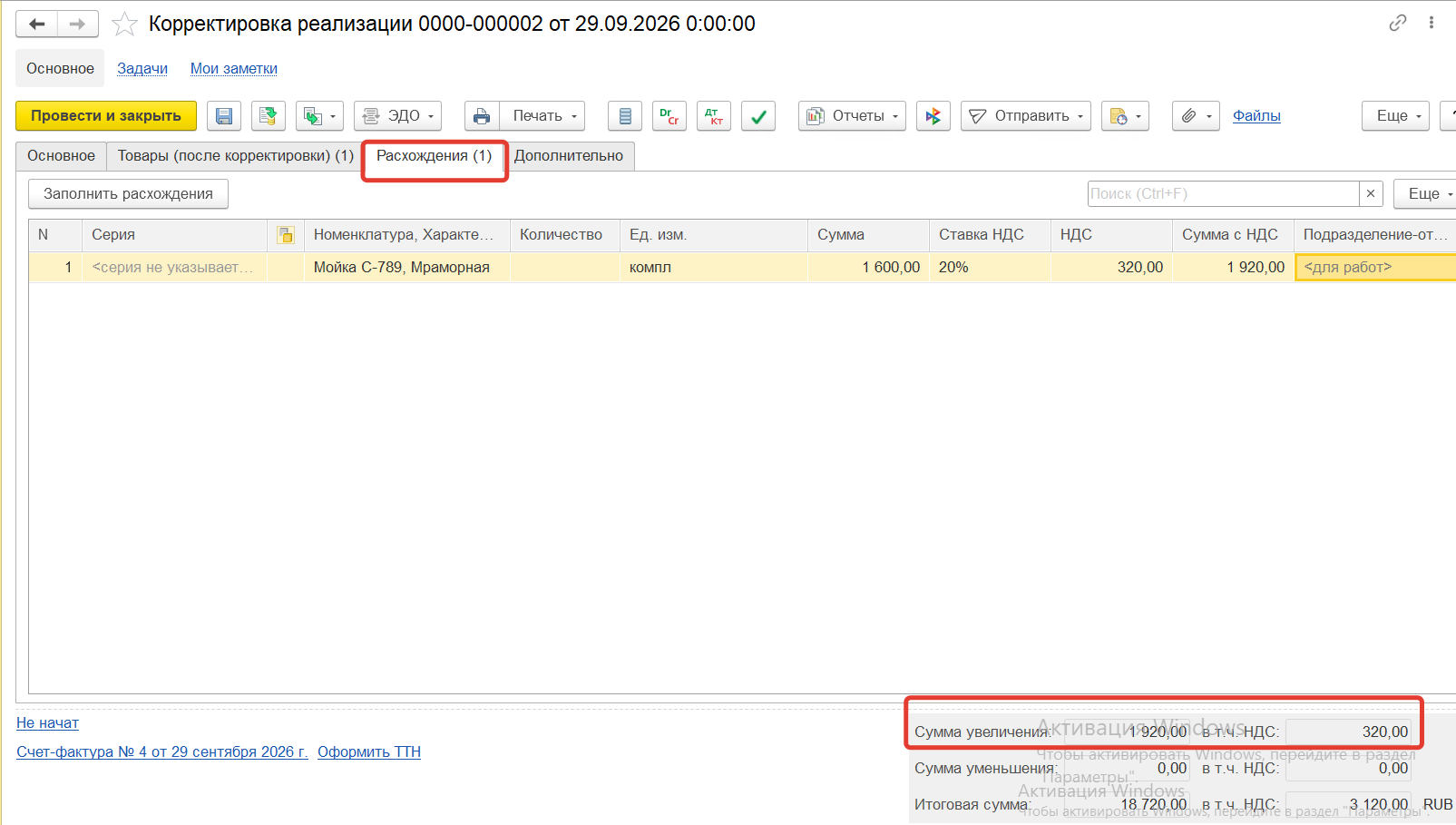
Task: Click the <для работ> department cell
Action: click(x=1375, y=268)
